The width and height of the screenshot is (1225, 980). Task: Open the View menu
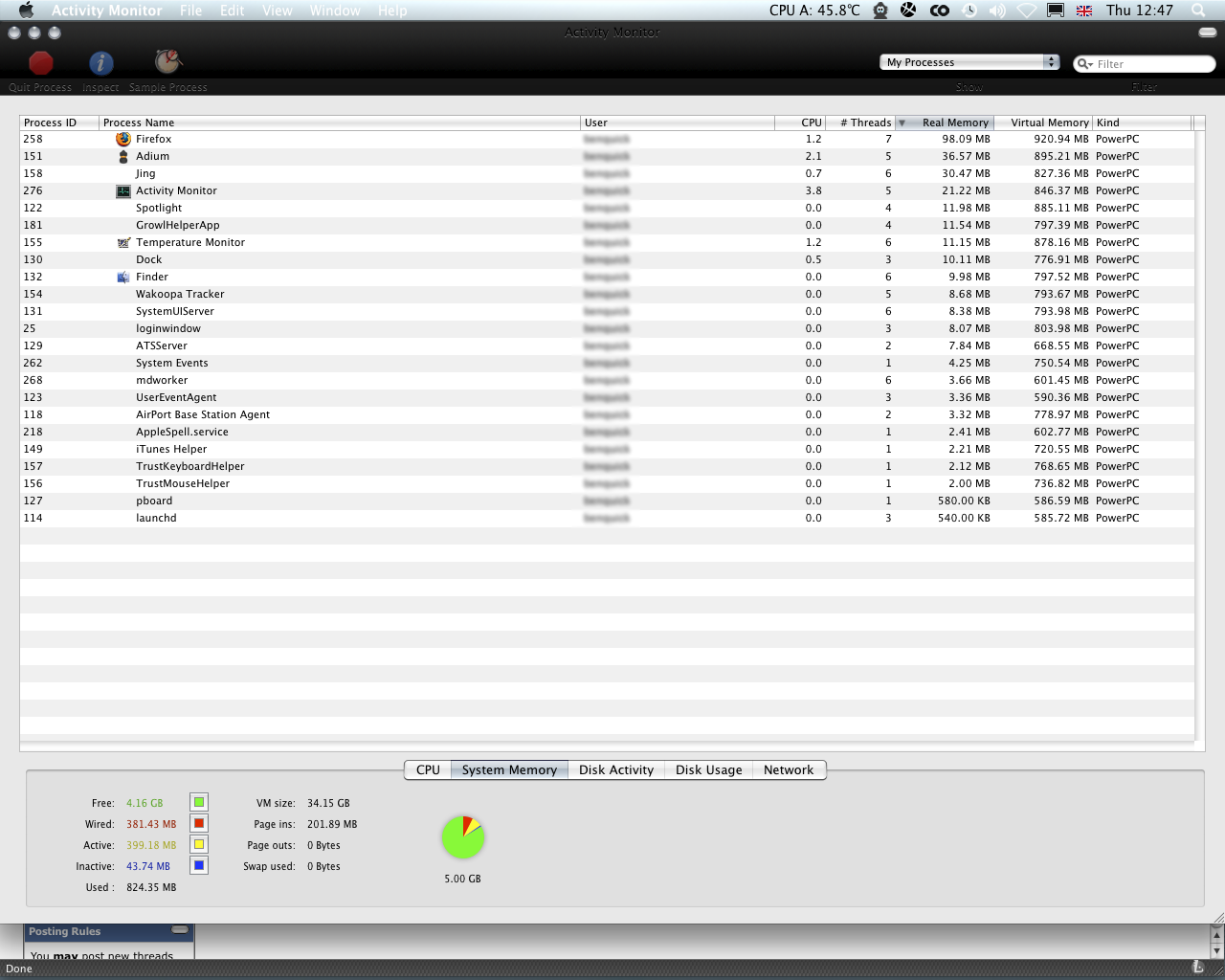pos(278,11)
